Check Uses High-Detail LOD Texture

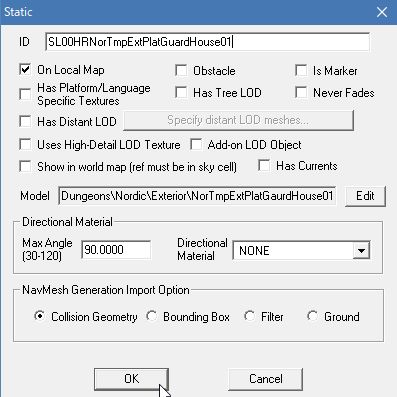[25, 145]
